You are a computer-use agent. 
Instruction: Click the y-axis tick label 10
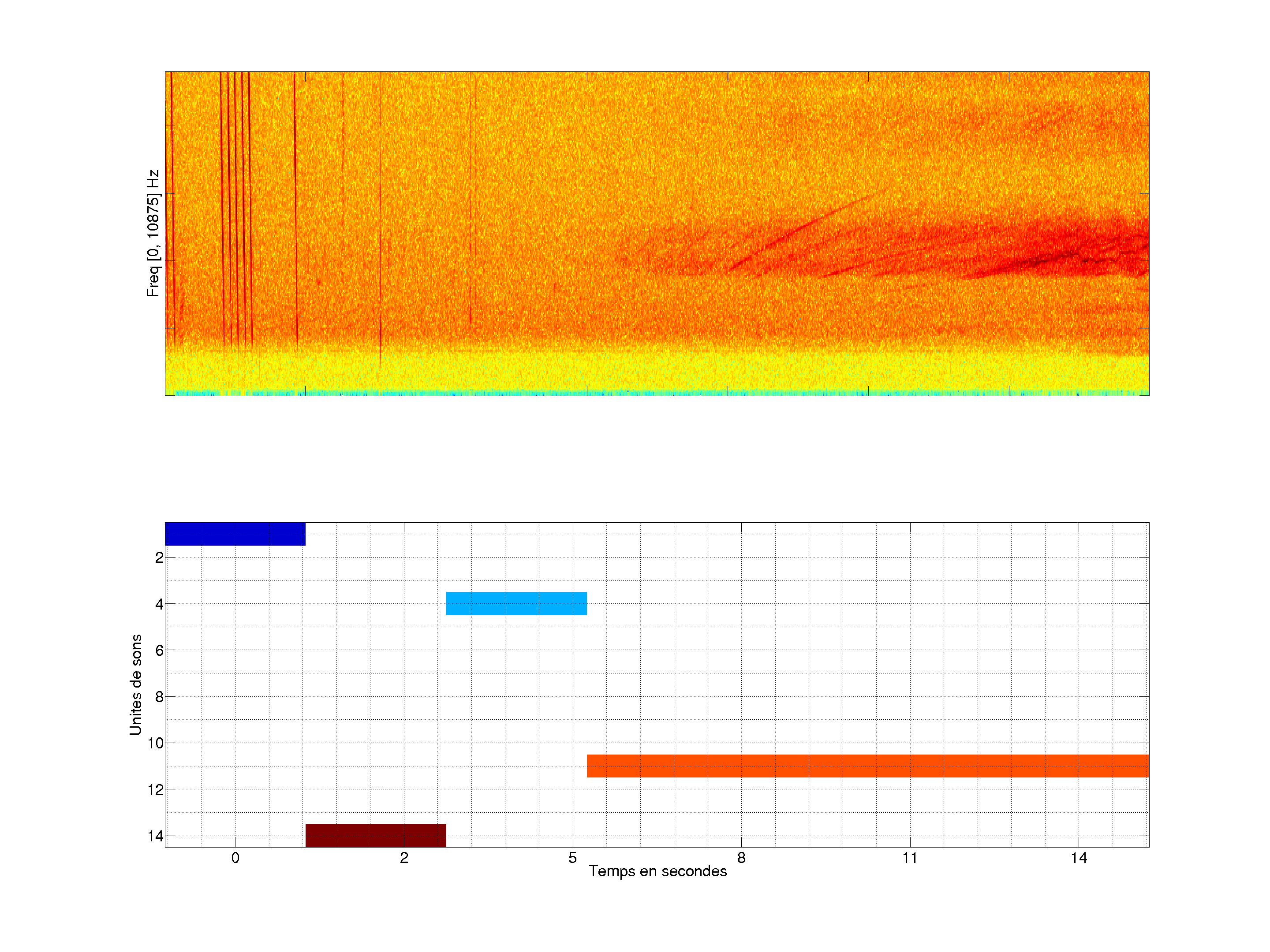[156, 743]
